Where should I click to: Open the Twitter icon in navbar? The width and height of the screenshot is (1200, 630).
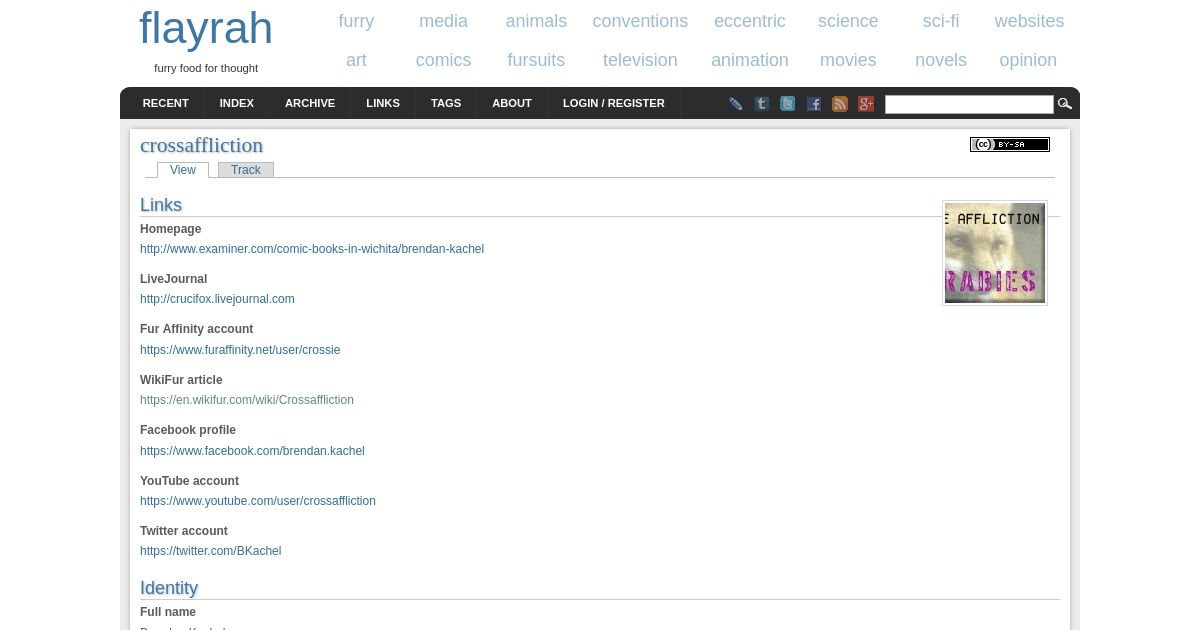click(788, 104)
